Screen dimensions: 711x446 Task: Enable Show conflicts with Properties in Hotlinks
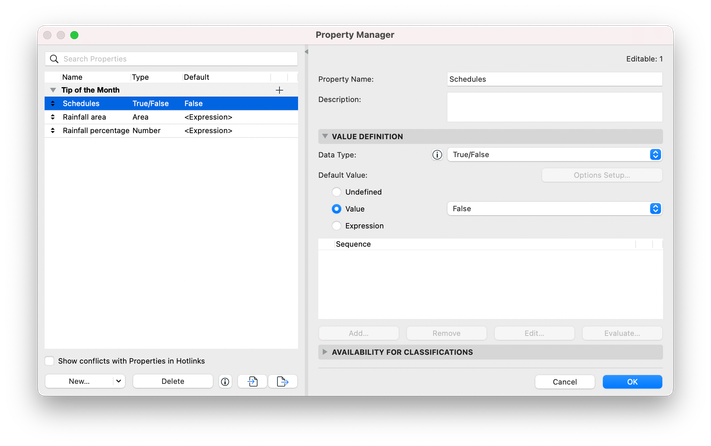49,361
